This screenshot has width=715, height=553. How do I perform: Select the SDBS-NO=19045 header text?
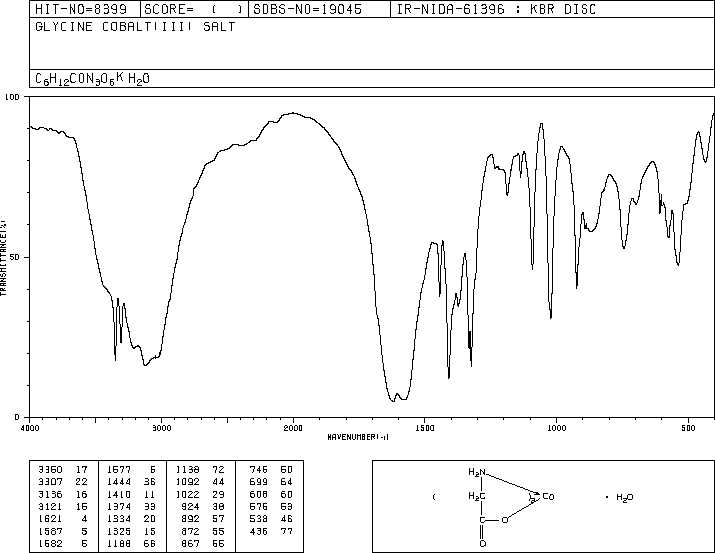[307, 9]
